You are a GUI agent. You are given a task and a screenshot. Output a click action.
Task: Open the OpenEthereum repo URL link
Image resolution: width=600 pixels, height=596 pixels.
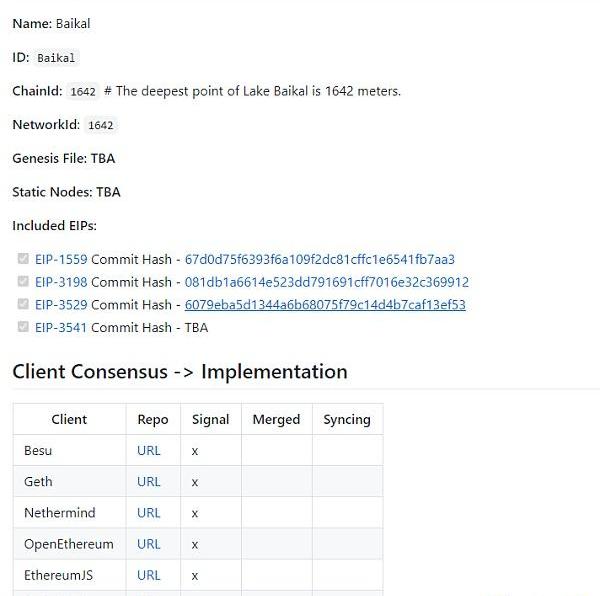pyautogui.click(x=148, y=544)
